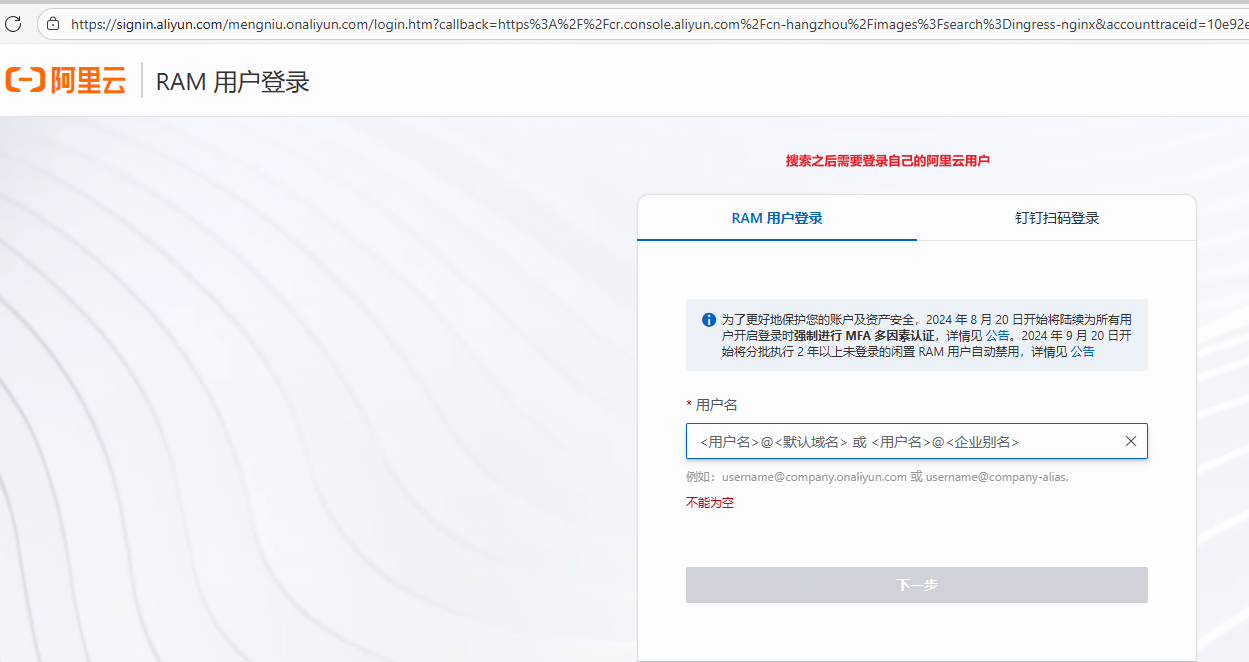Image resolution: width=1249 pixels, height=662 pixels.
Task: Click the 下一步 button
Action: click(x=916, y=585)
